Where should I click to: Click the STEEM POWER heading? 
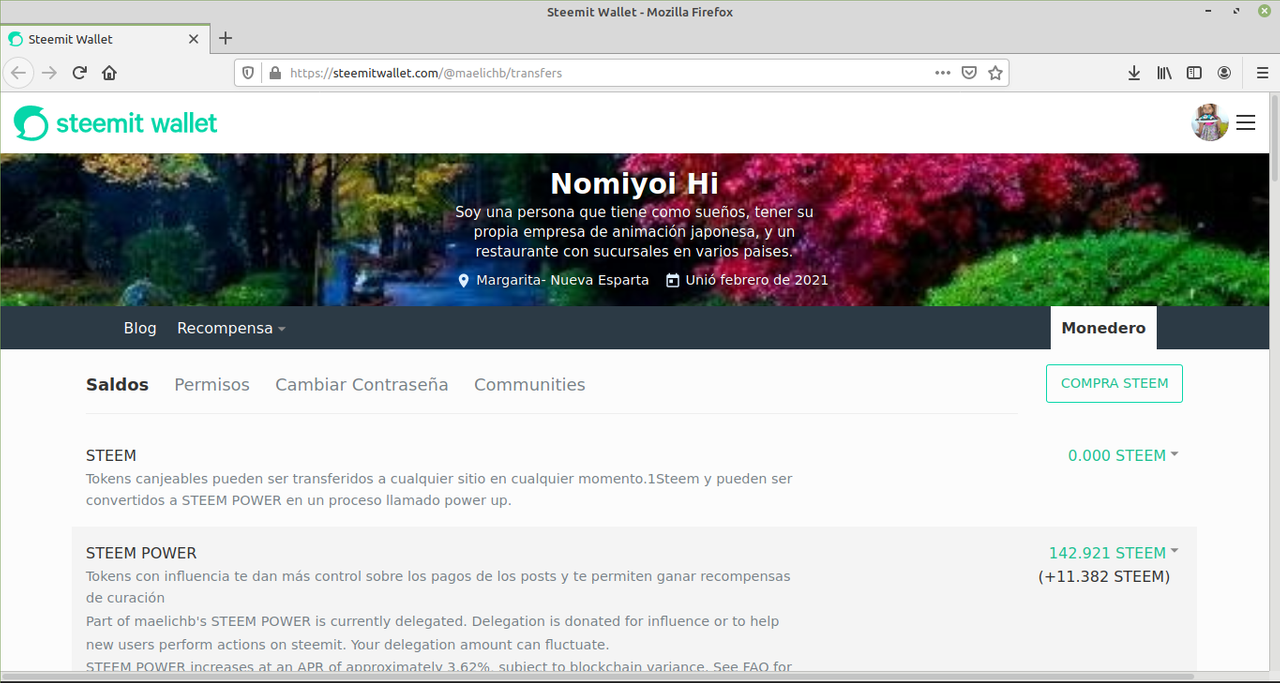pyautogui.click(x=141, y=553)
